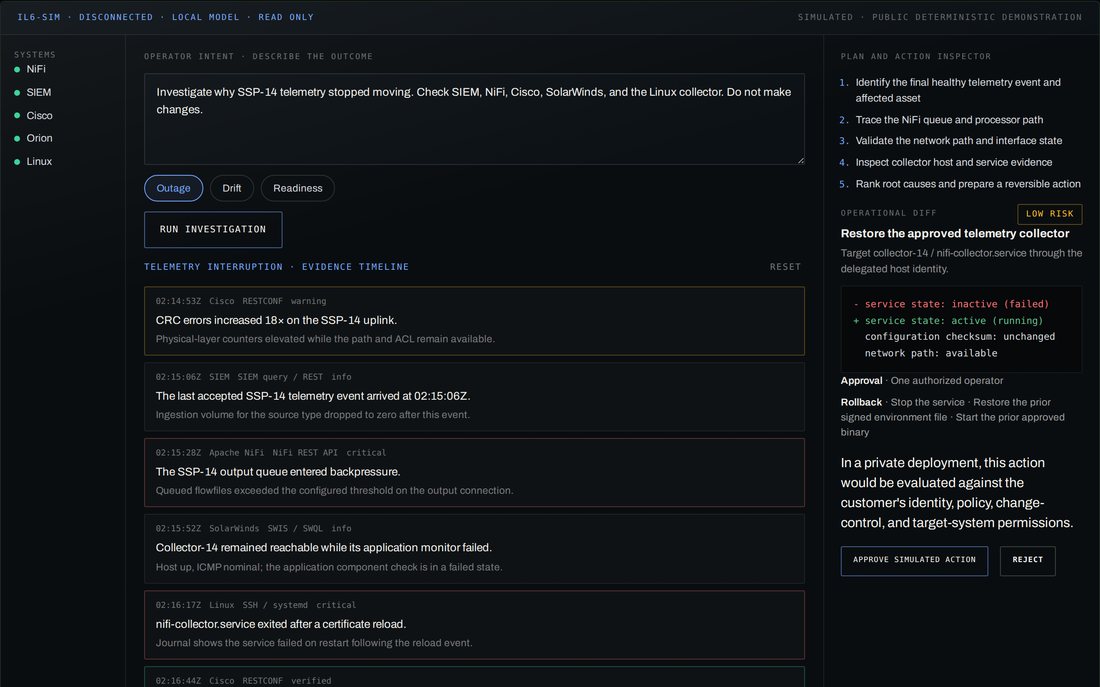The width and height of the screenshot is (1100, 687).
Task: Click 'IL6-SIM' in the top status bar
Action: (x=39, y=17)
